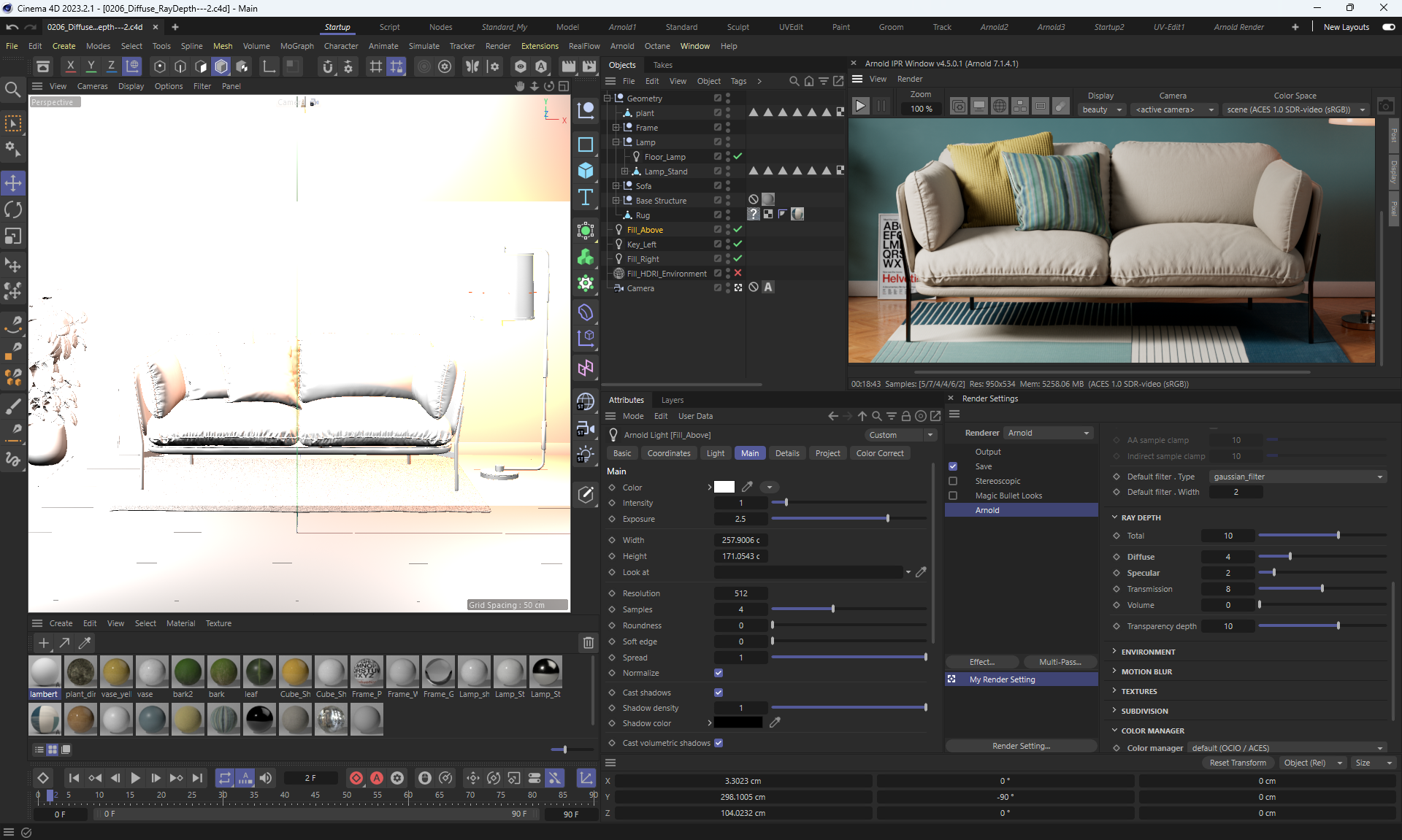Delete material using trash icon
This screenshot has width=1402, height=840.
588,643
